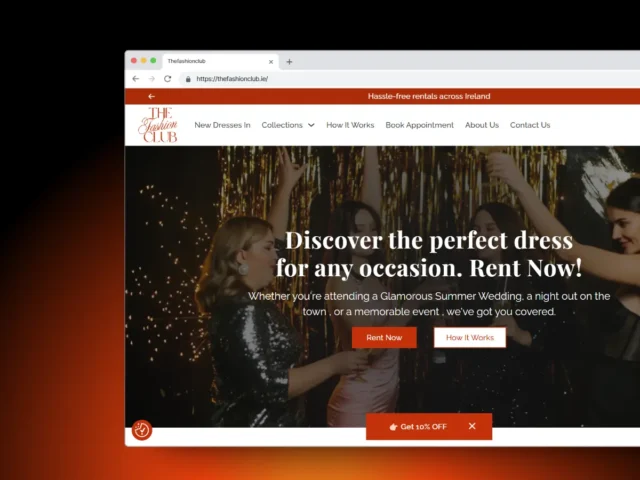Open Contact Us nav link

(x=530, y=125)
